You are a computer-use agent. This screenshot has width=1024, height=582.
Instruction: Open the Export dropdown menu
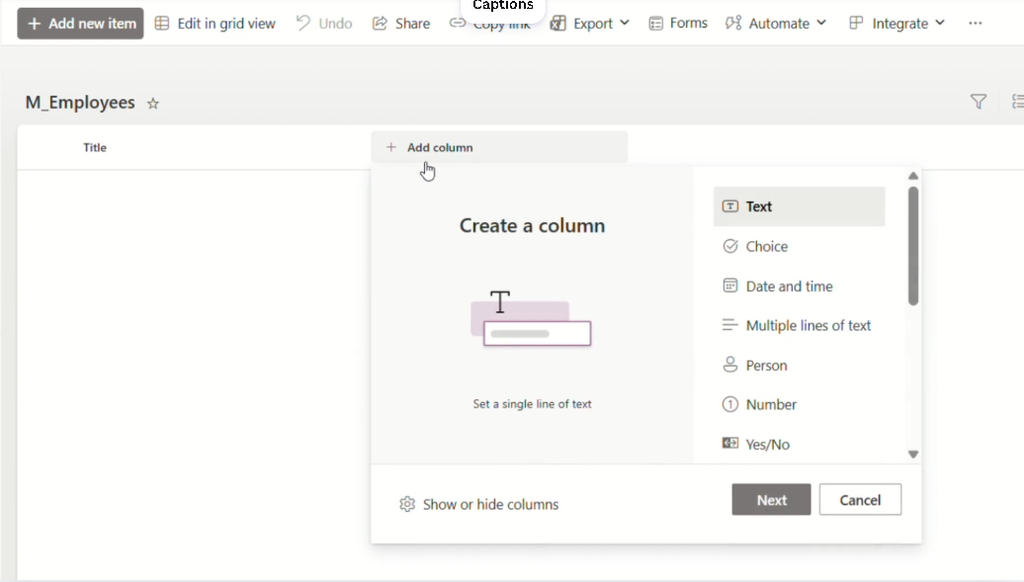click(590, 24)
